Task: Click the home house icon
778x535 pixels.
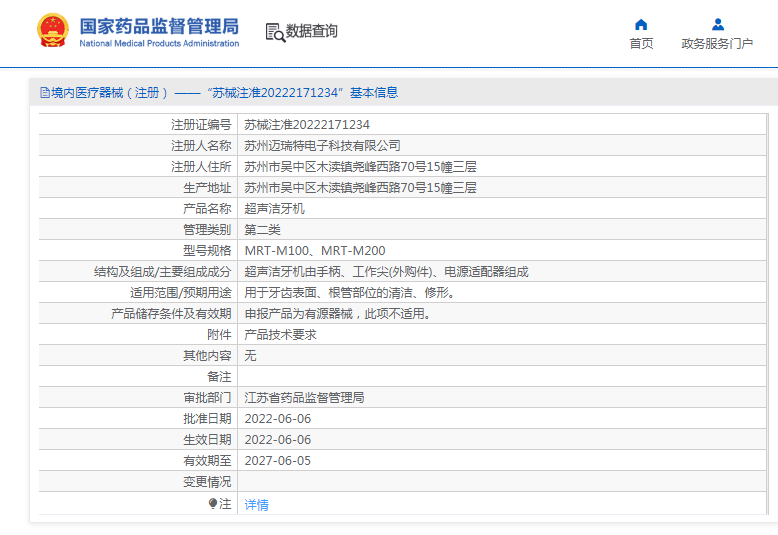Action: coord(641,24)
